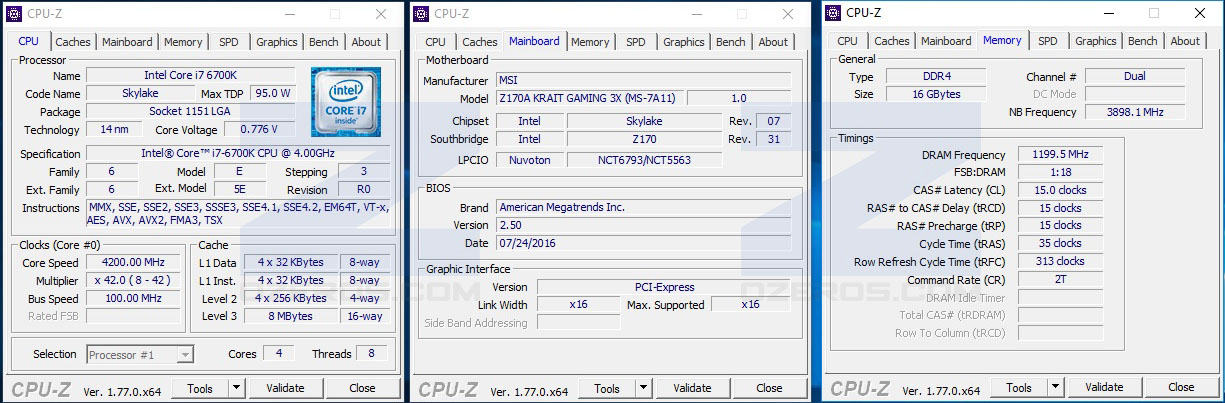Viewport: 1225px width, 403px height.
Task: Click Close button in middle window
Action: coord(770,388)
